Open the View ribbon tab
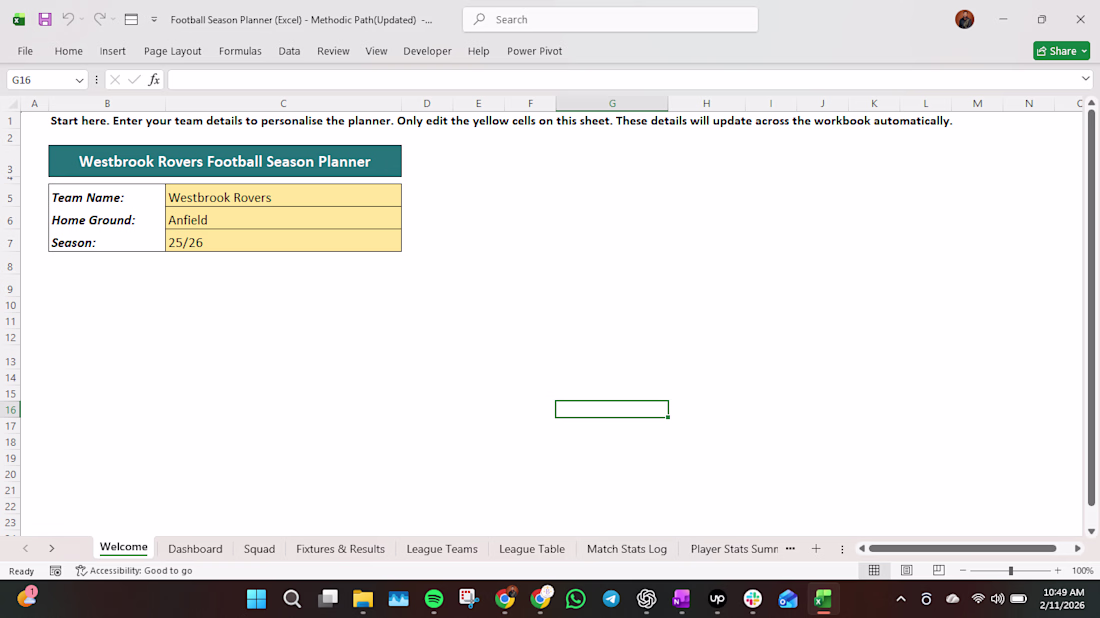The width and height of the screenshot is (1100, 618). (x=376, y=51)
